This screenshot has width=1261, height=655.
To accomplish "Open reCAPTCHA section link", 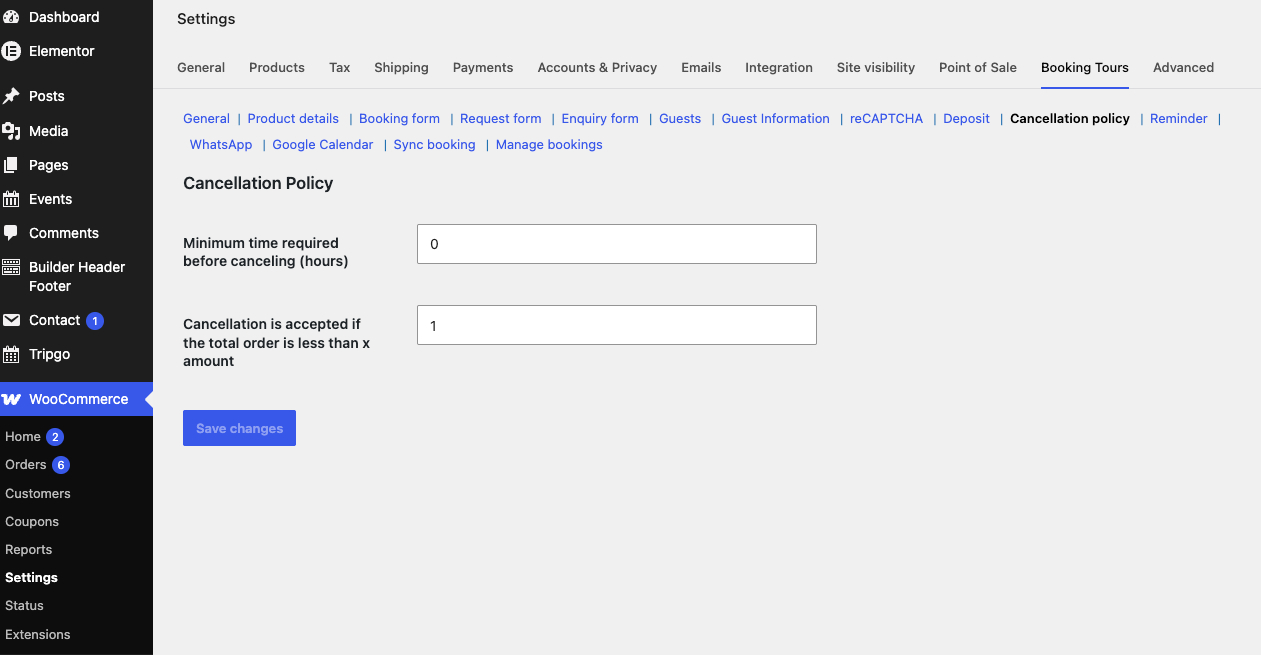I will [x=886, y=118].
